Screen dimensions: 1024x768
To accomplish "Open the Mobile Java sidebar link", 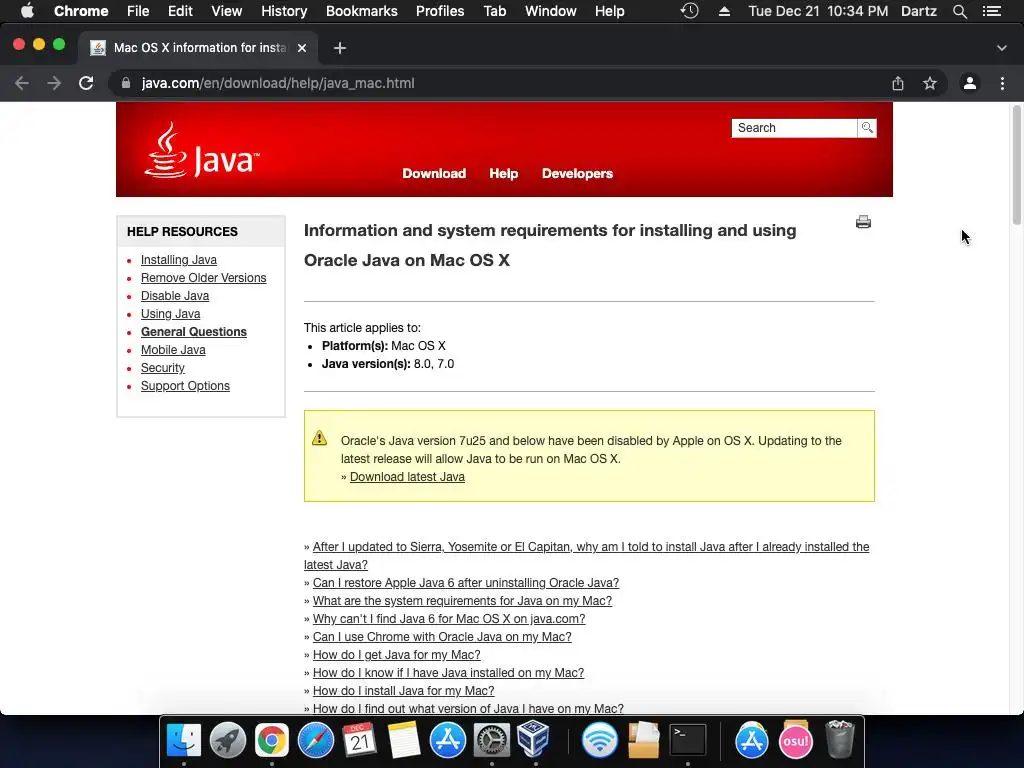I will (173, 350).
